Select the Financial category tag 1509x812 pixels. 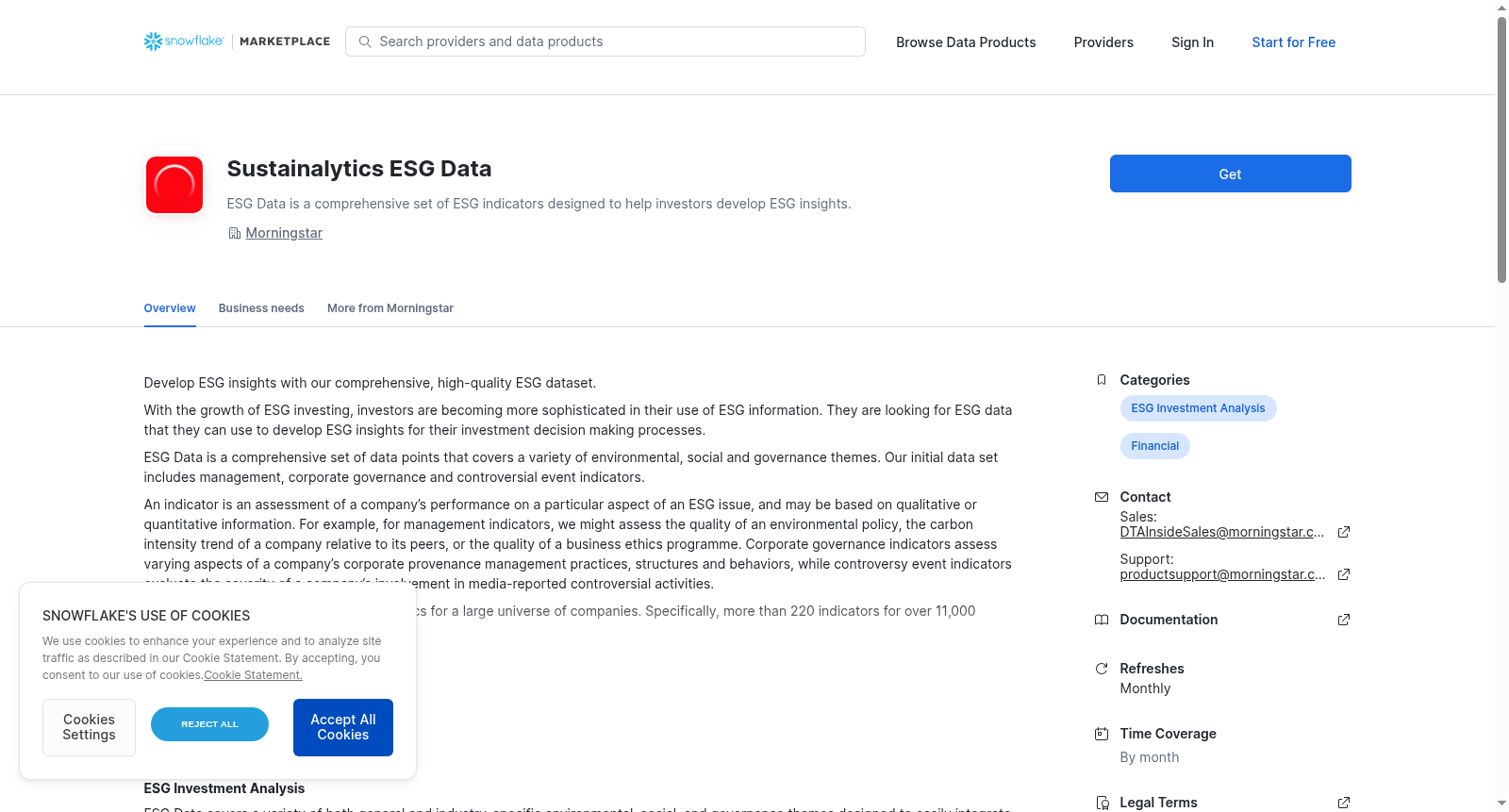1155,446
